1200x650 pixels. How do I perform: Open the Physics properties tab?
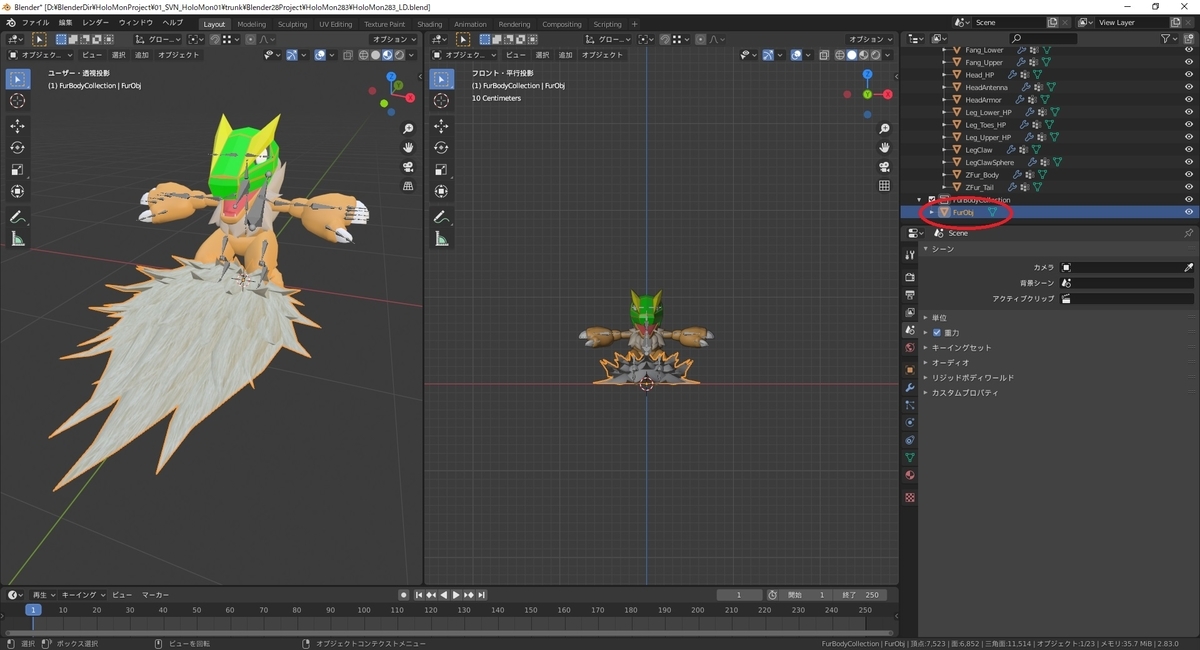pos(910,422)
